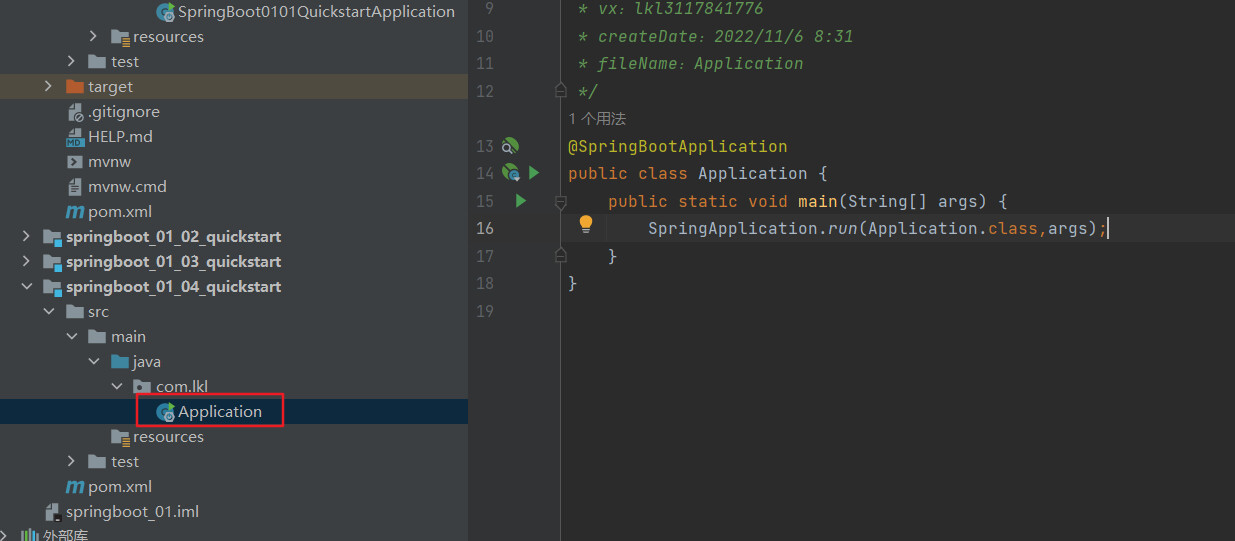1235x541 pixels.
Task: Click Maven icon of lower pom.xml
Action: coord(75,487)
